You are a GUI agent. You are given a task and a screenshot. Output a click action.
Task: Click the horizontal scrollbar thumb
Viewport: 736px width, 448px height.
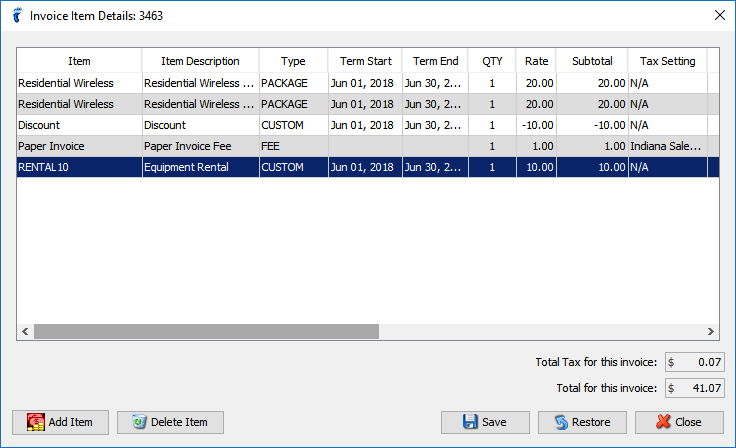207,332
